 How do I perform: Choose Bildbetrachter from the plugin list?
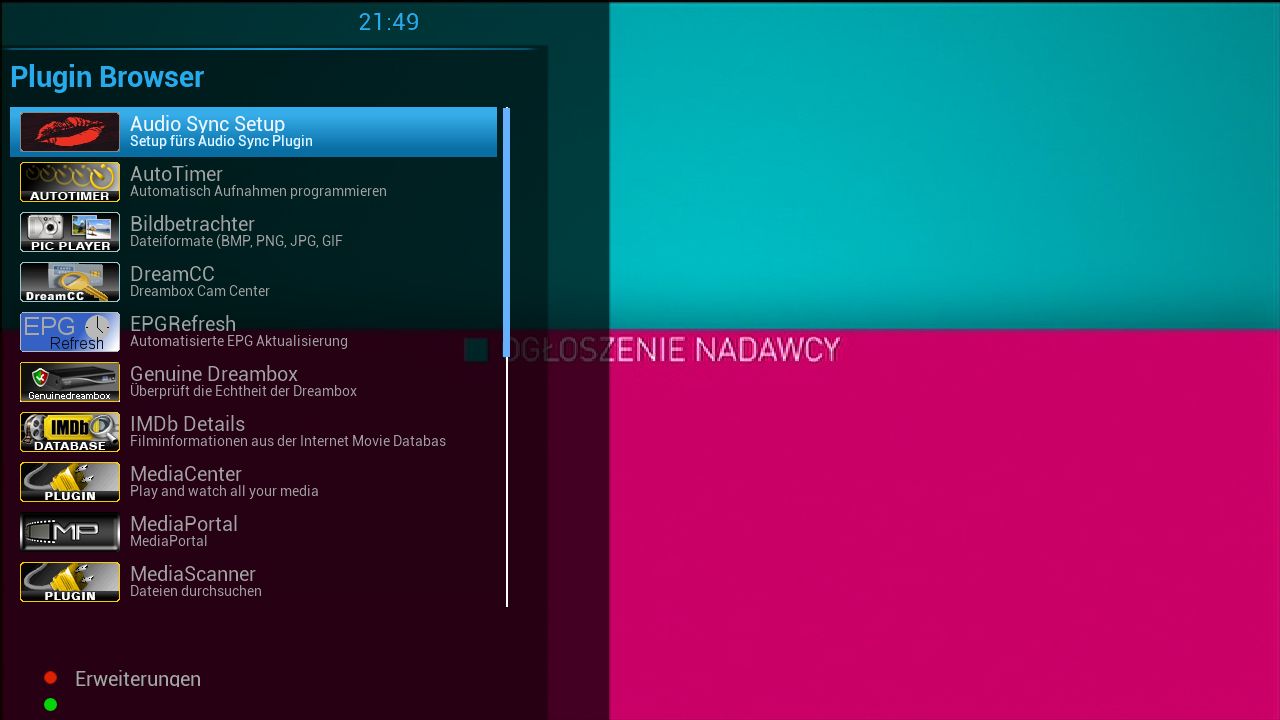click(x=192, y=224)
